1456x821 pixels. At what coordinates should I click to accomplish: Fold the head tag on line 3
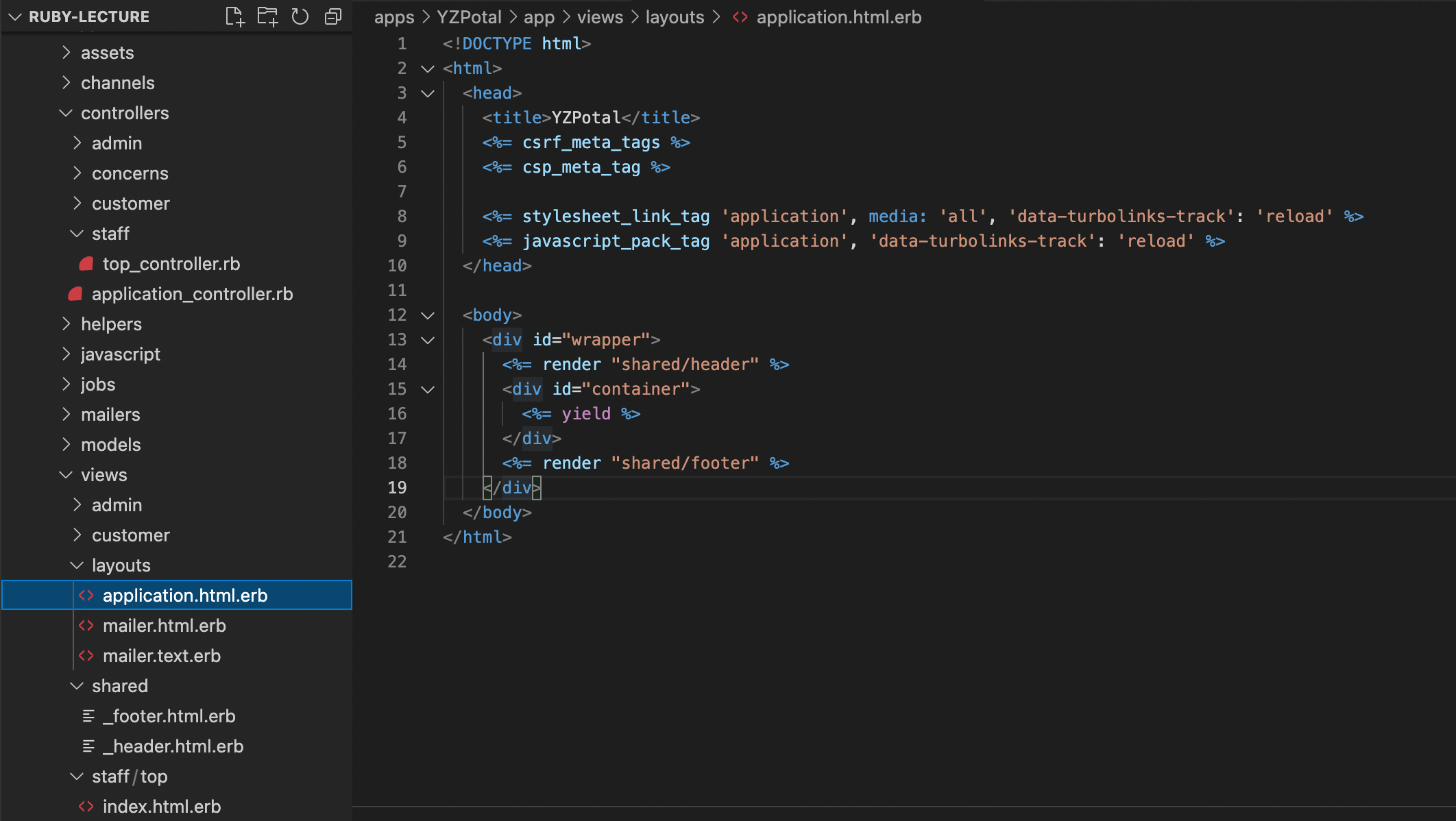[428, 93]
